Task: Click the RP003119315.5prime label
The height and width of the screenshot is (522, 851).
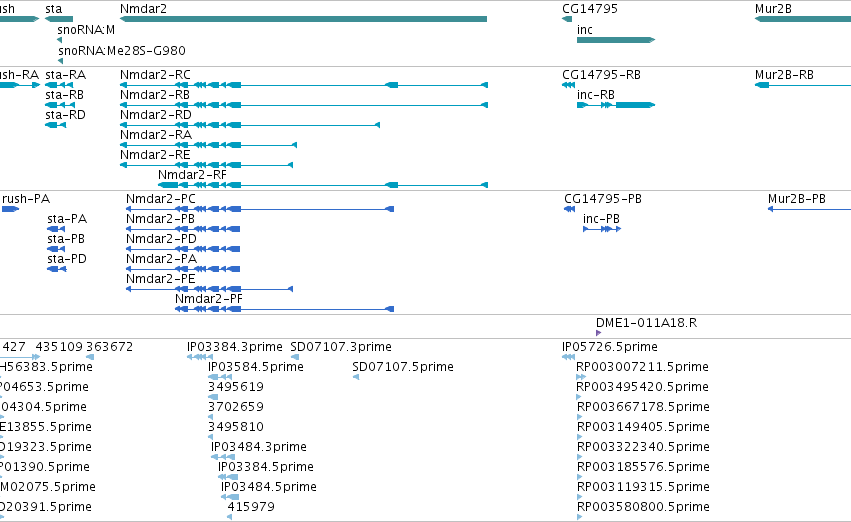Action: (x=643, y=487)
